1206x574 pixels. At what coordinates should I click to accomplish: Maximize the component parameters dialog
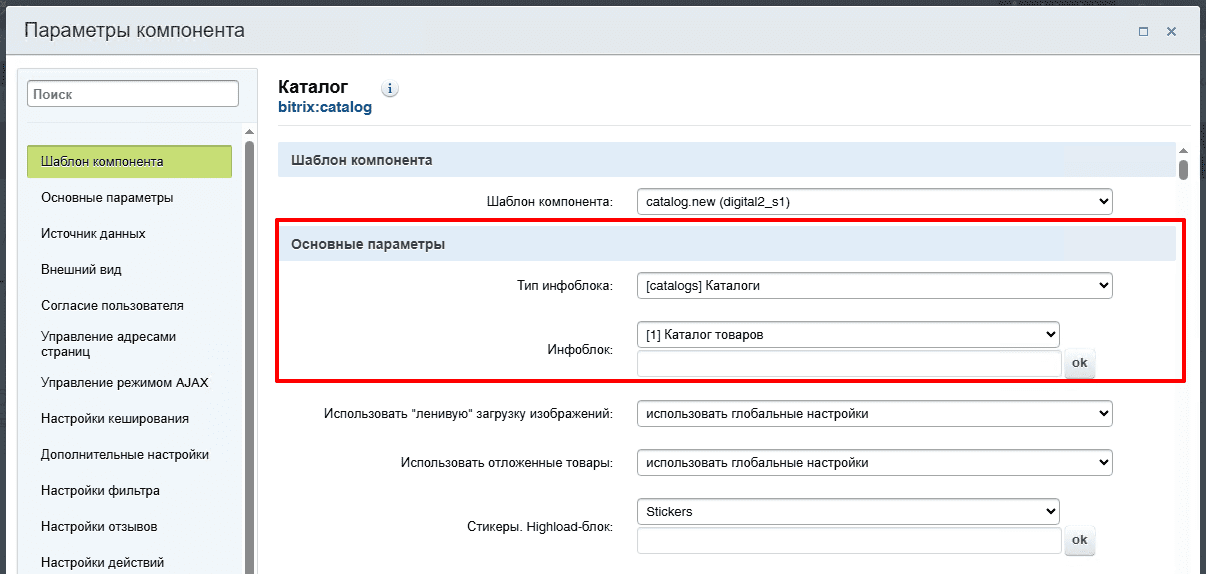1143,32
